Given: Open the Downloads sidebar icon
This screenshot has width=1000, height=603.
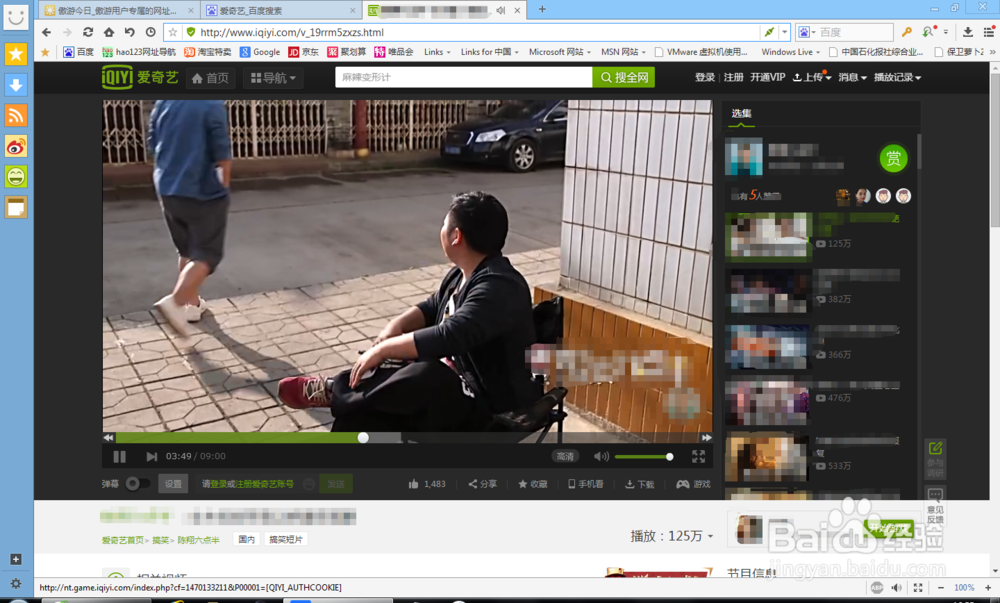Looking at the screenshot, I should point(16,85).
